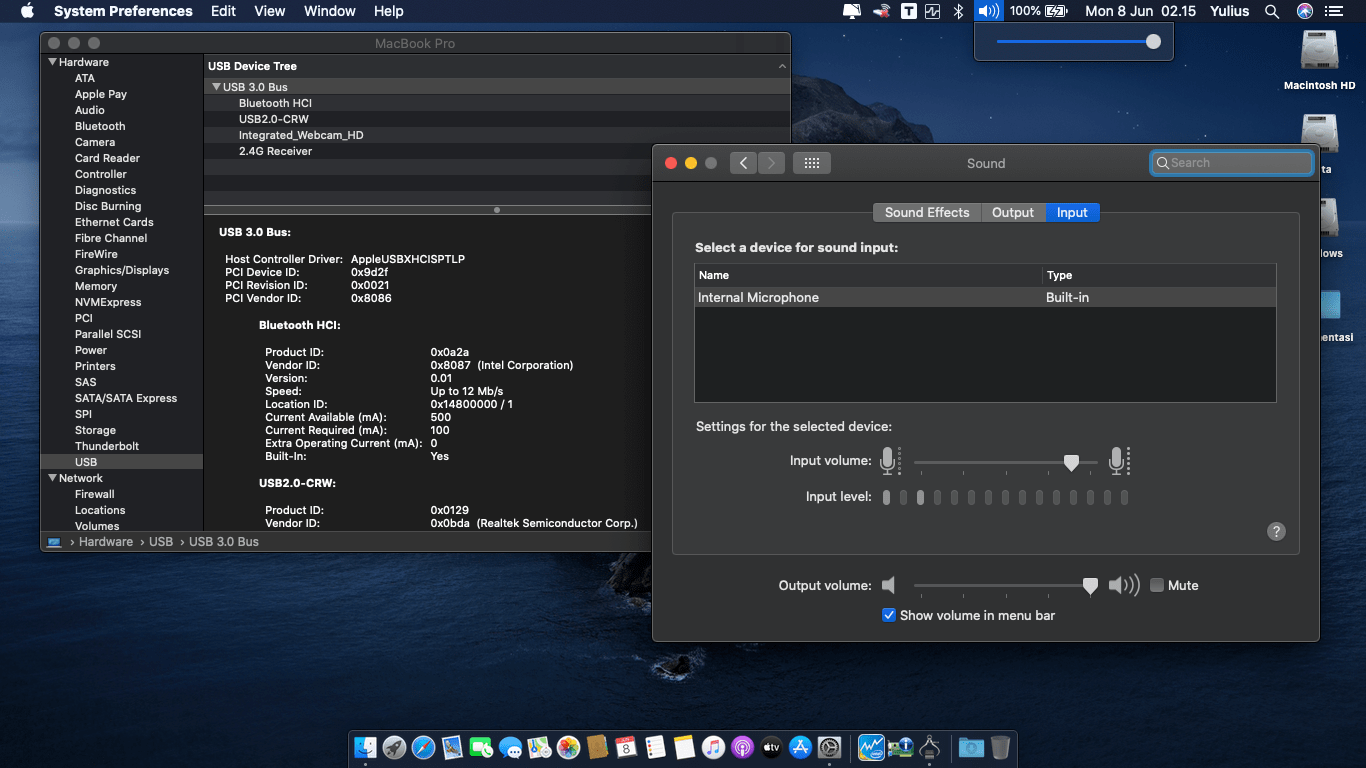The height and width of the screenshot is (768, 1366).
Task: Open Sound help with the question mark button
Action: coord(1276,531)
